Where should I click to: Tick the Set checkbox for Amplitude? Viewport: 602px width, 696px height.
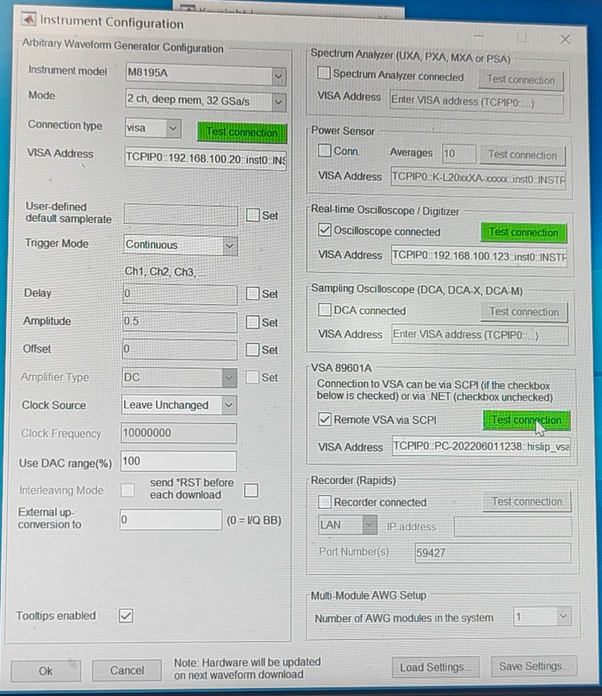click(253, 322)
